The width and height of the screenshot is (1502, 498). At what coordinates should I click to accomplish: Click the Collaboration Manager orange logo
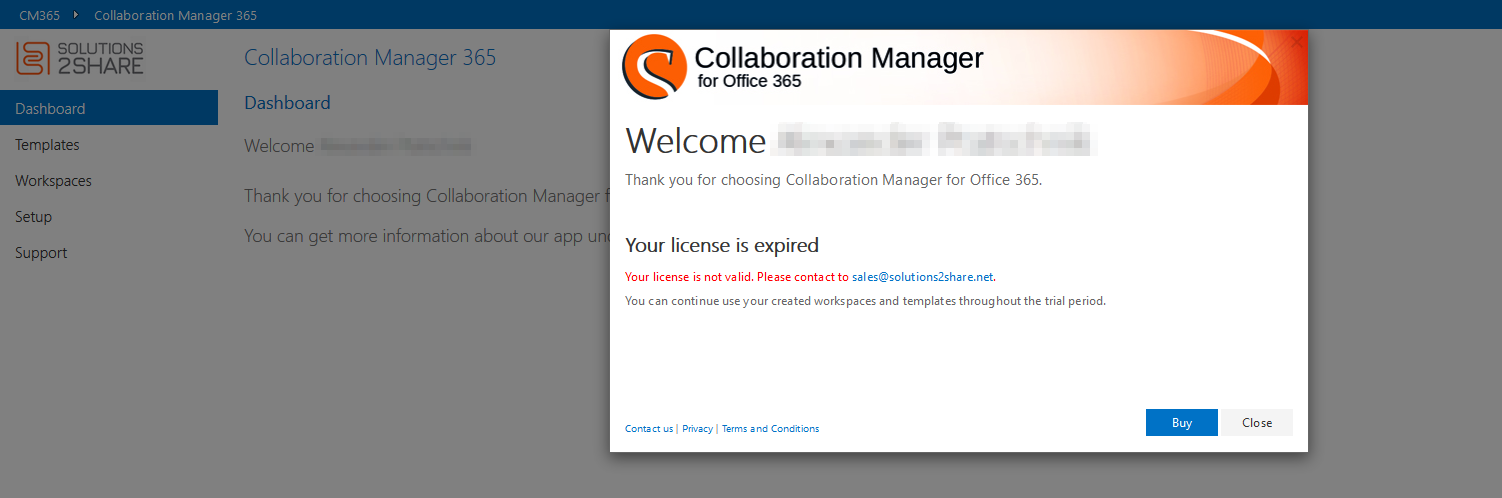point(654,67)
